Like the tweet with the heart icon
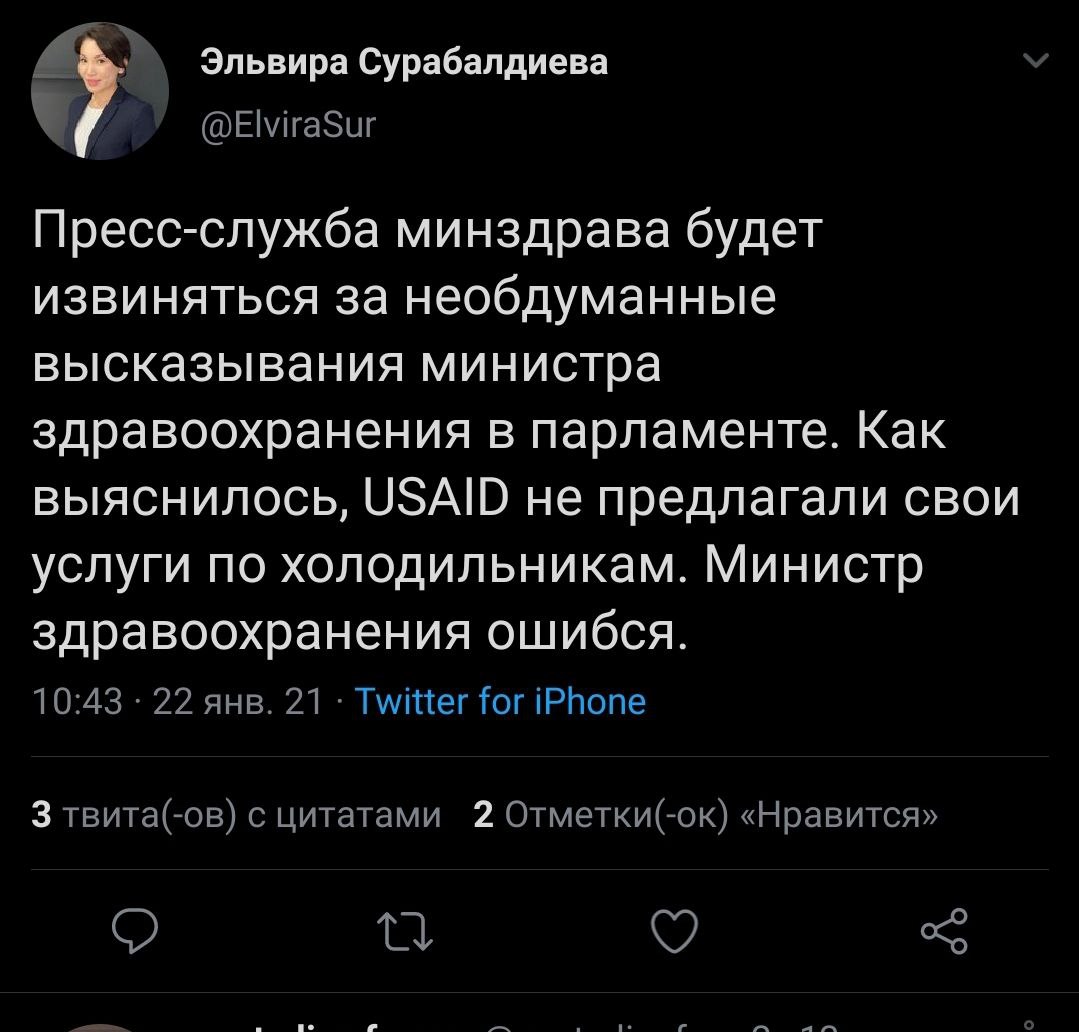The width and height of the screenshot is (1079, 1032). click(x=674, y=932)
